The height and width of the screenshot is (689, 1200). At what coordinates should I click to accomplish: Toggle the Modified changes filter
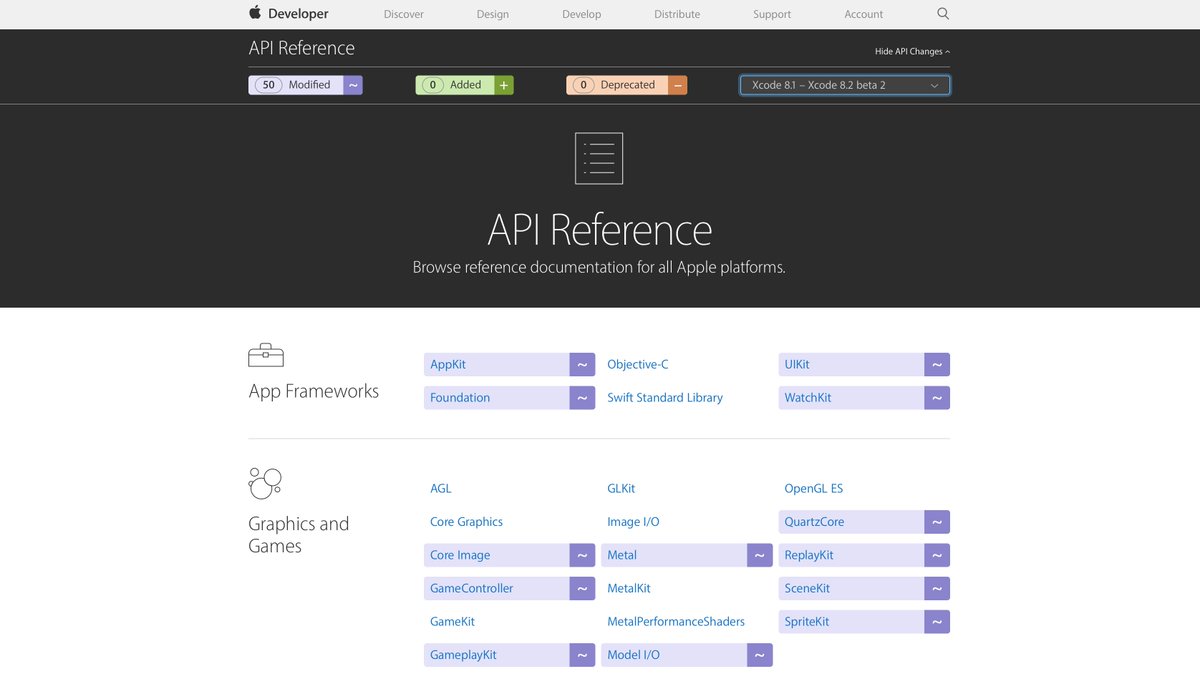(x=305, y=85)
